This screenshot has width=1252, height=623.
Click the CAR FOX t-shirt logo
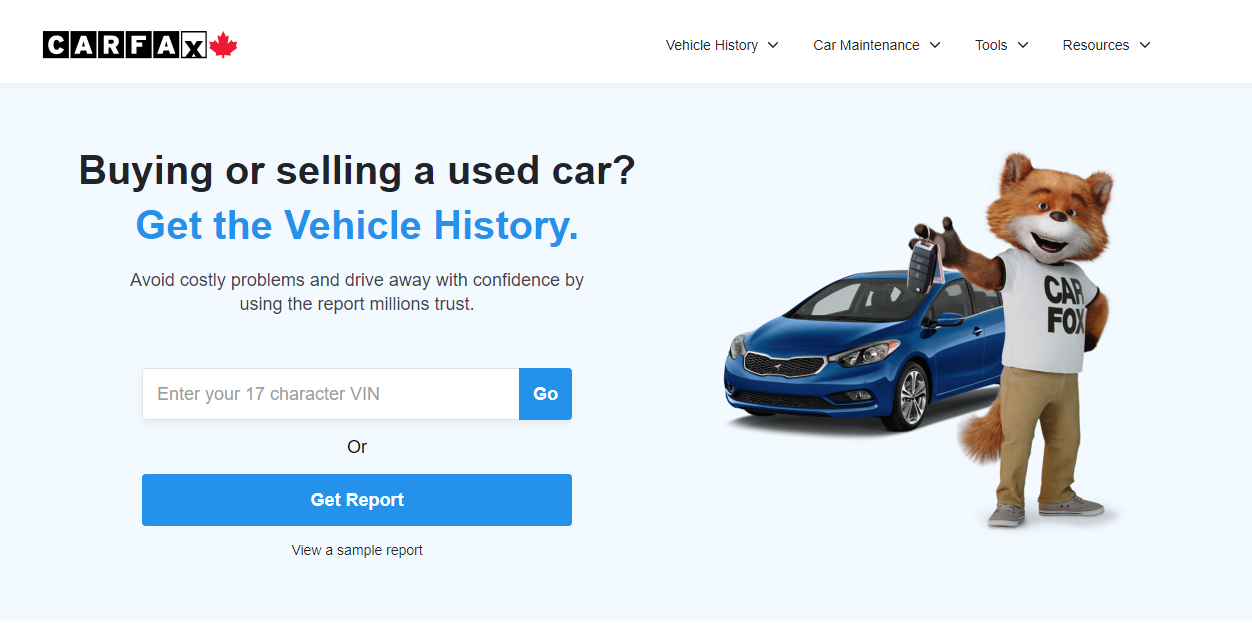pyautogui.click(x=1066, y=305)
